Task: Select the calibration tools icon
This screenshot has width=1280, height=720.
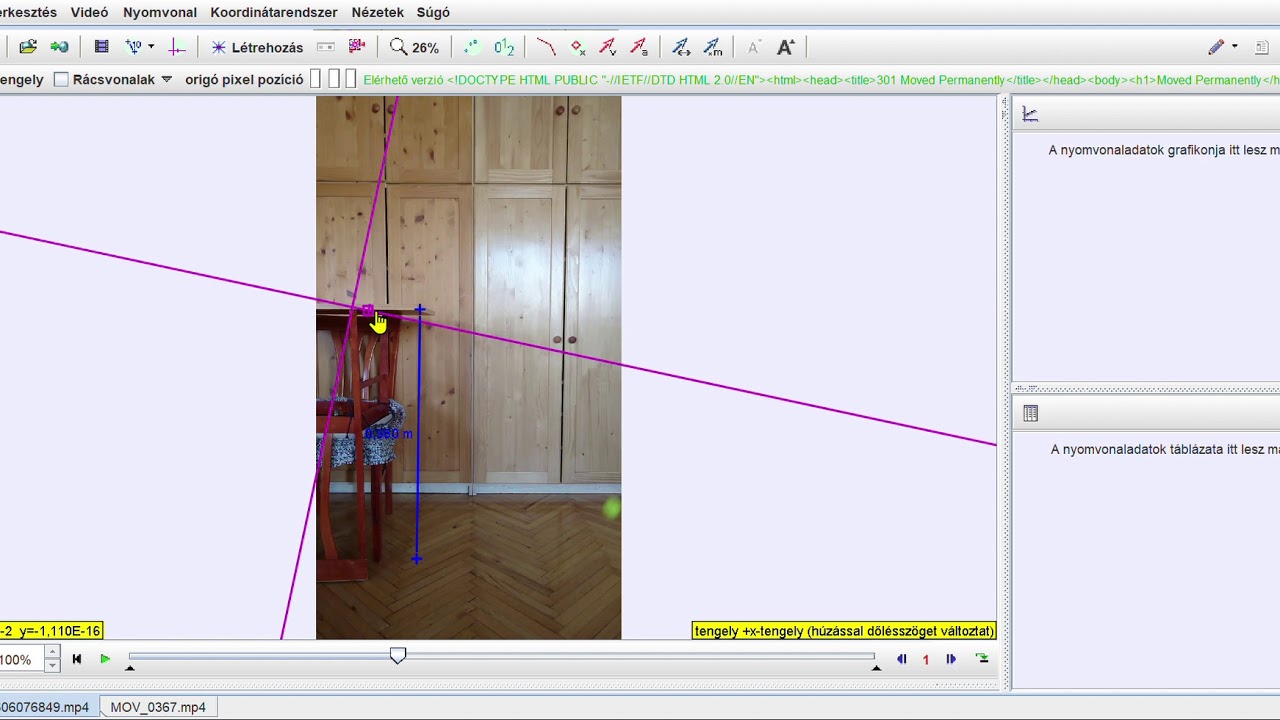Action: point(133,47)
